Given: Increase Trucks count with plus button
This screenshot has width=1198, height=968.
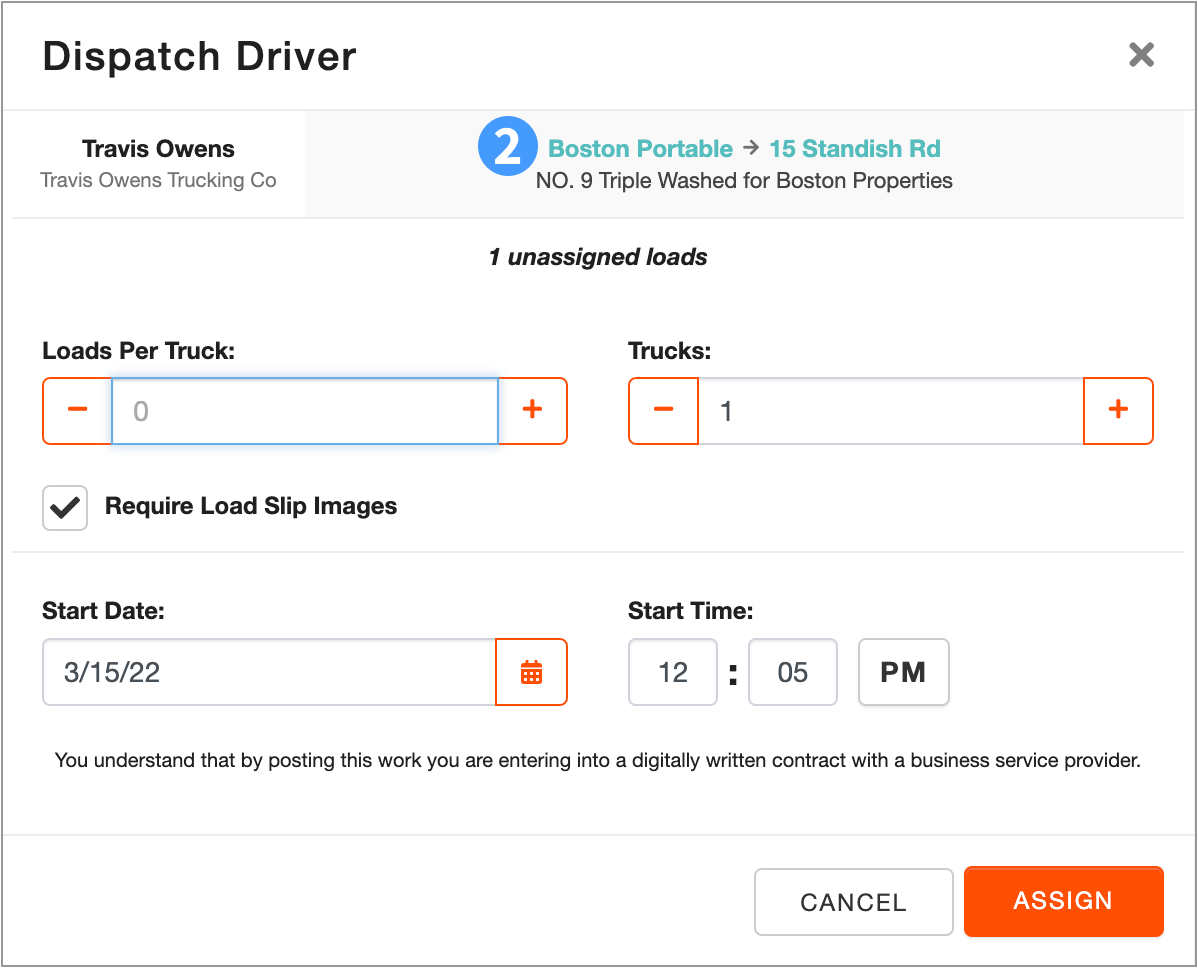Looking at the screenshot, I should pos(1119,410).
